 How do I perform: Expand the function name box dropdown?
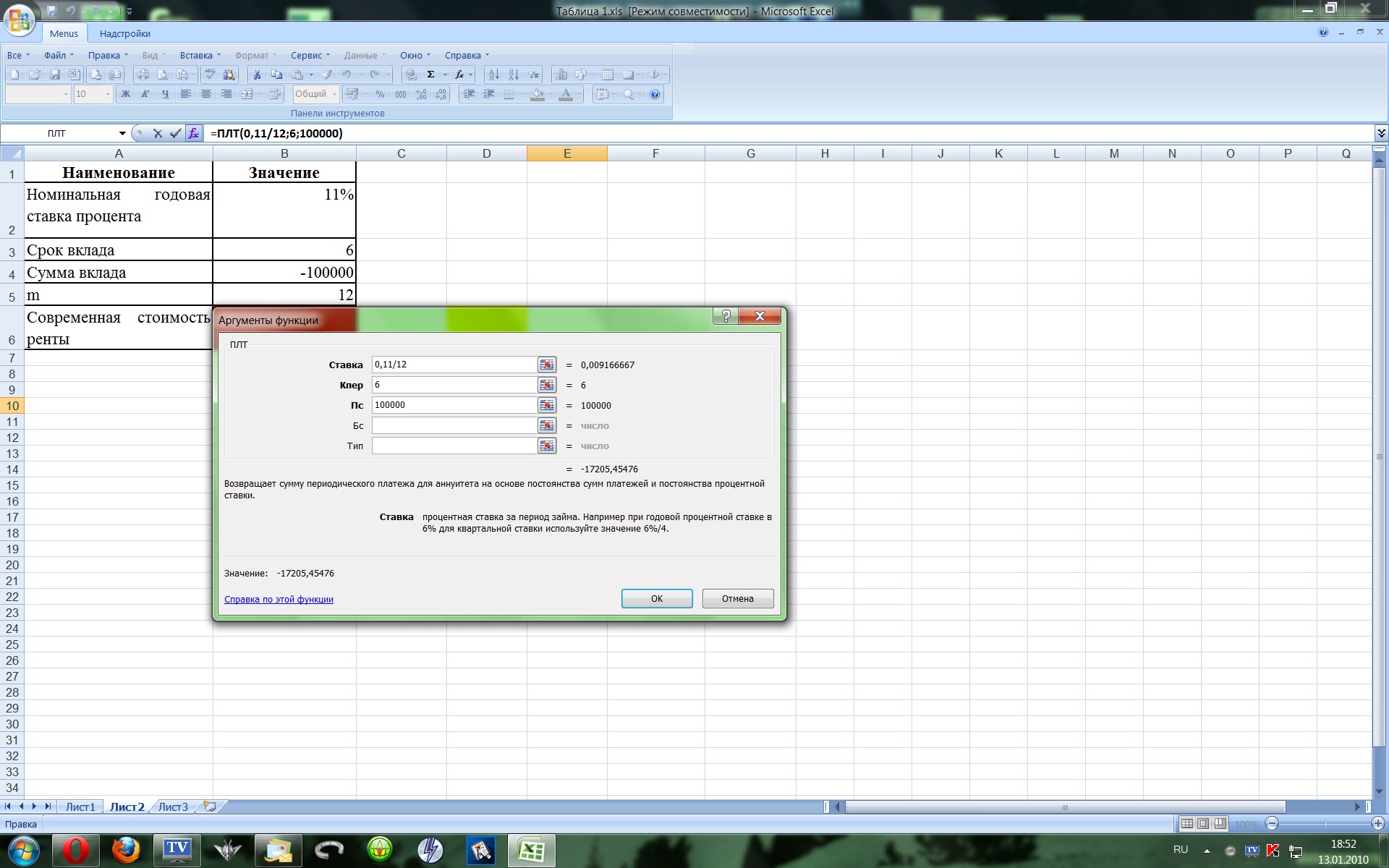pyautogui.click(x=122, y=133)
